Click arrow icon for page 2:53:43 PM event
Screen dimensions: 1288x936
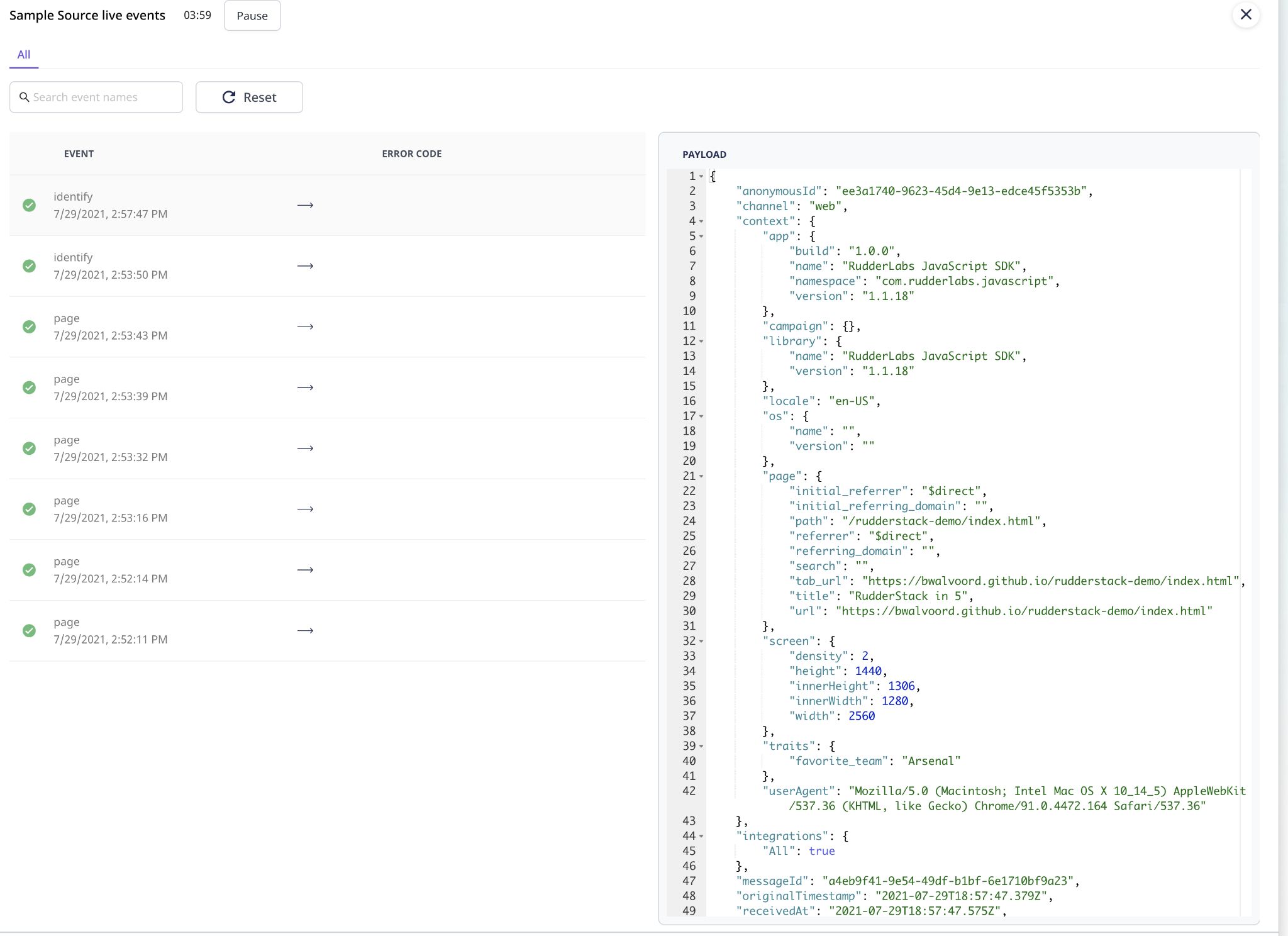[305, 327]
